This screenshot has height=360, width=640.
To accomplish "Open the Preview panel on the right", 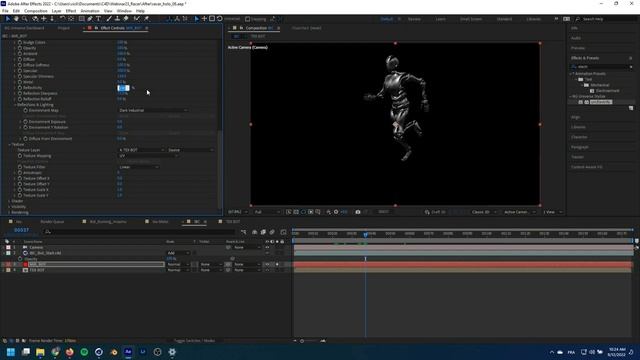I will pos(578,48).
